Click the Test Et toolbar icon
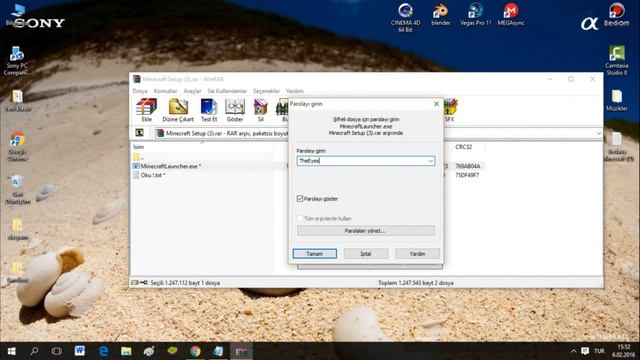Viewport: 640px width, 360px height. 209,110
